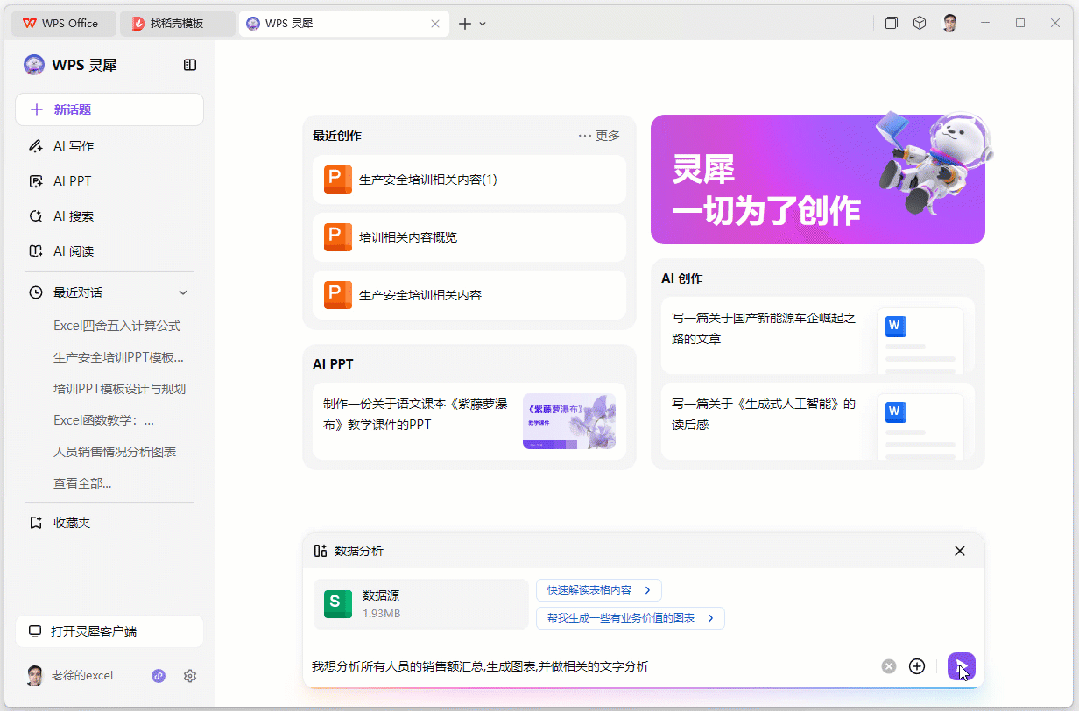Click 打开灵犀客户端 button
1079x711 pixels.
[x=109, y=631]
